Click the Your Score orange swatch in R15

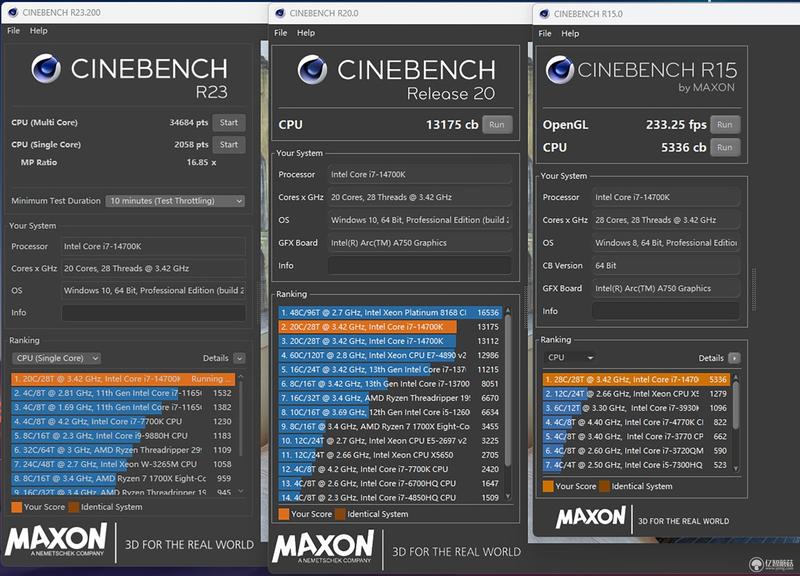[x=548, y=486]
